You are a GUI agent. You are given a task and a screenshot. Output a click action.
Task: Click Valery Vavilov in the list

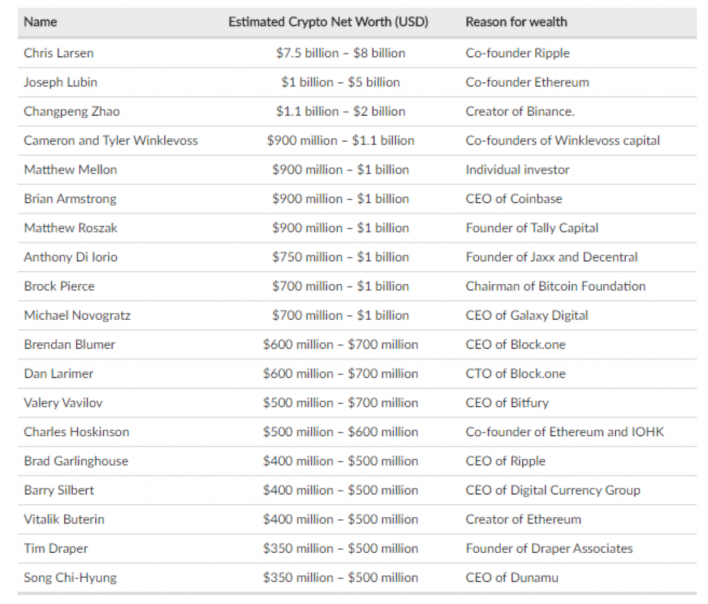pyautogui.click(x=65, y=402)
